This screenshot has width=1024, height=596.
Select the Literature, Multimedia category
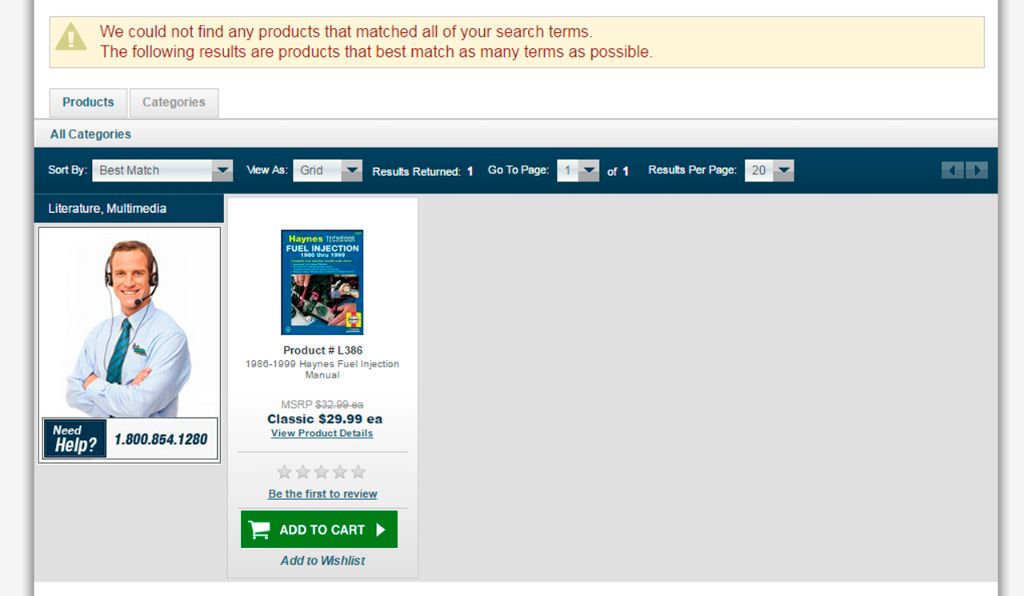(107, 208)
